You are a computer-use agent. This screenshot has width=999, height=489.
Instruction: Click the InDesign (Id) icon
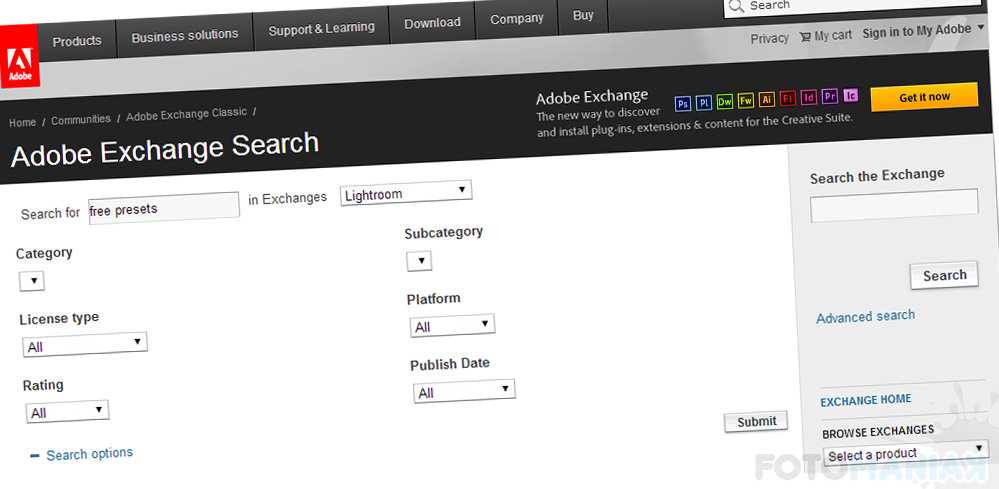click(x=809, y=97)
